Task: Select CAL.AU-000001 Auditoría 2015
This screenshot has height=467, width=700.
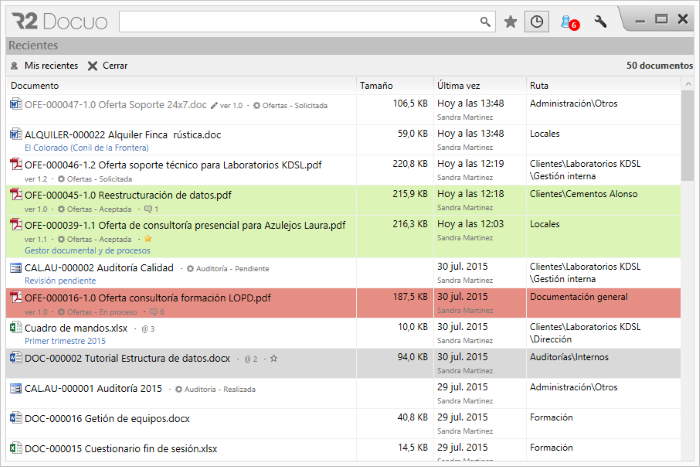Action: click(x=93, y=388)
